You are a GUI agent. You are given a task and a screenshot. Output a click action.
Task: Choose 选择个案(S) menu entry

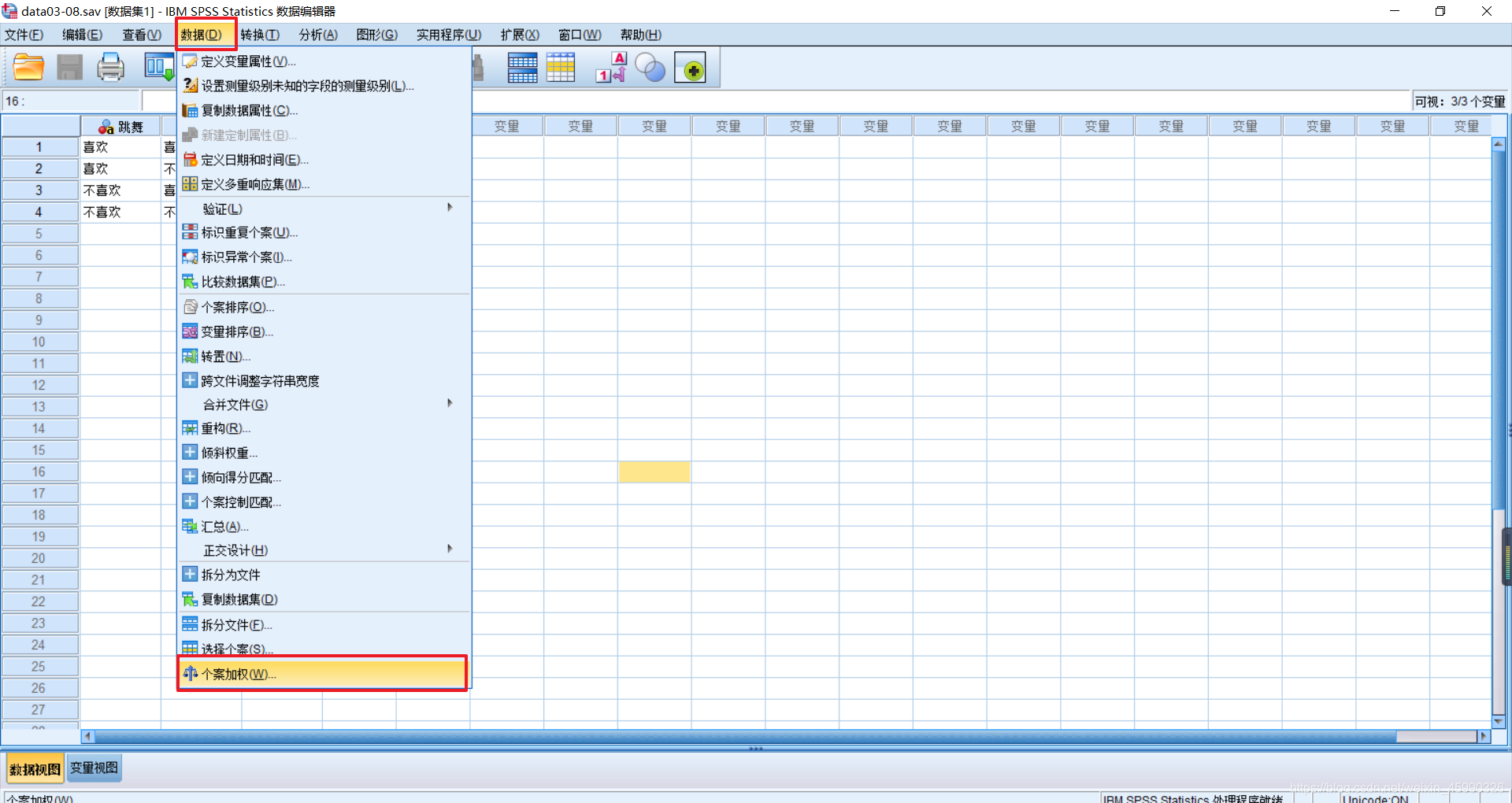[324, 648]
